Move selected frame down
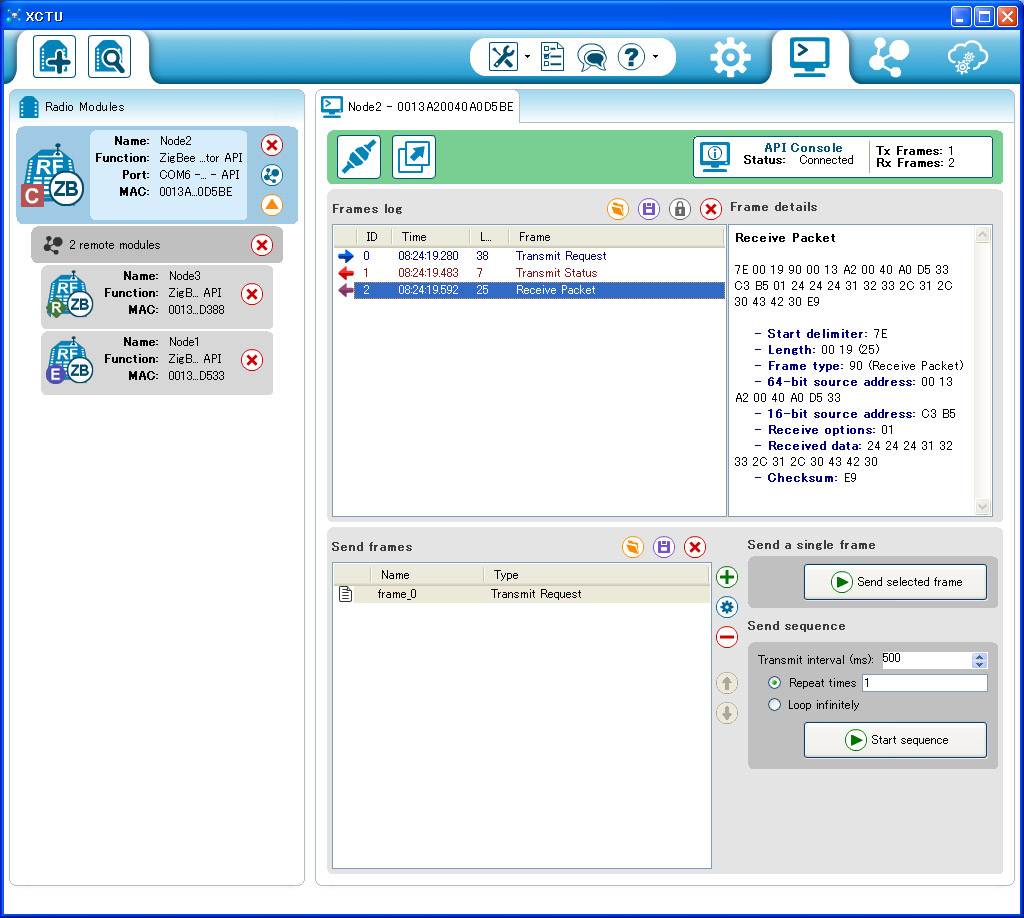 (x=727, y=713)
